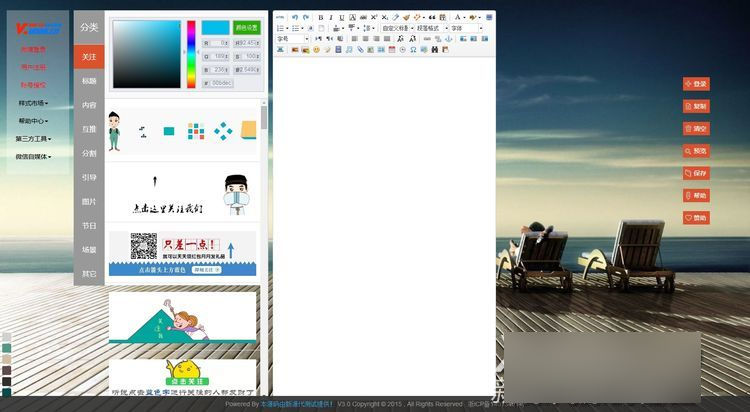Click align left paragraph icon
Viewport: 750px width, 412px height.
point(355,39)
